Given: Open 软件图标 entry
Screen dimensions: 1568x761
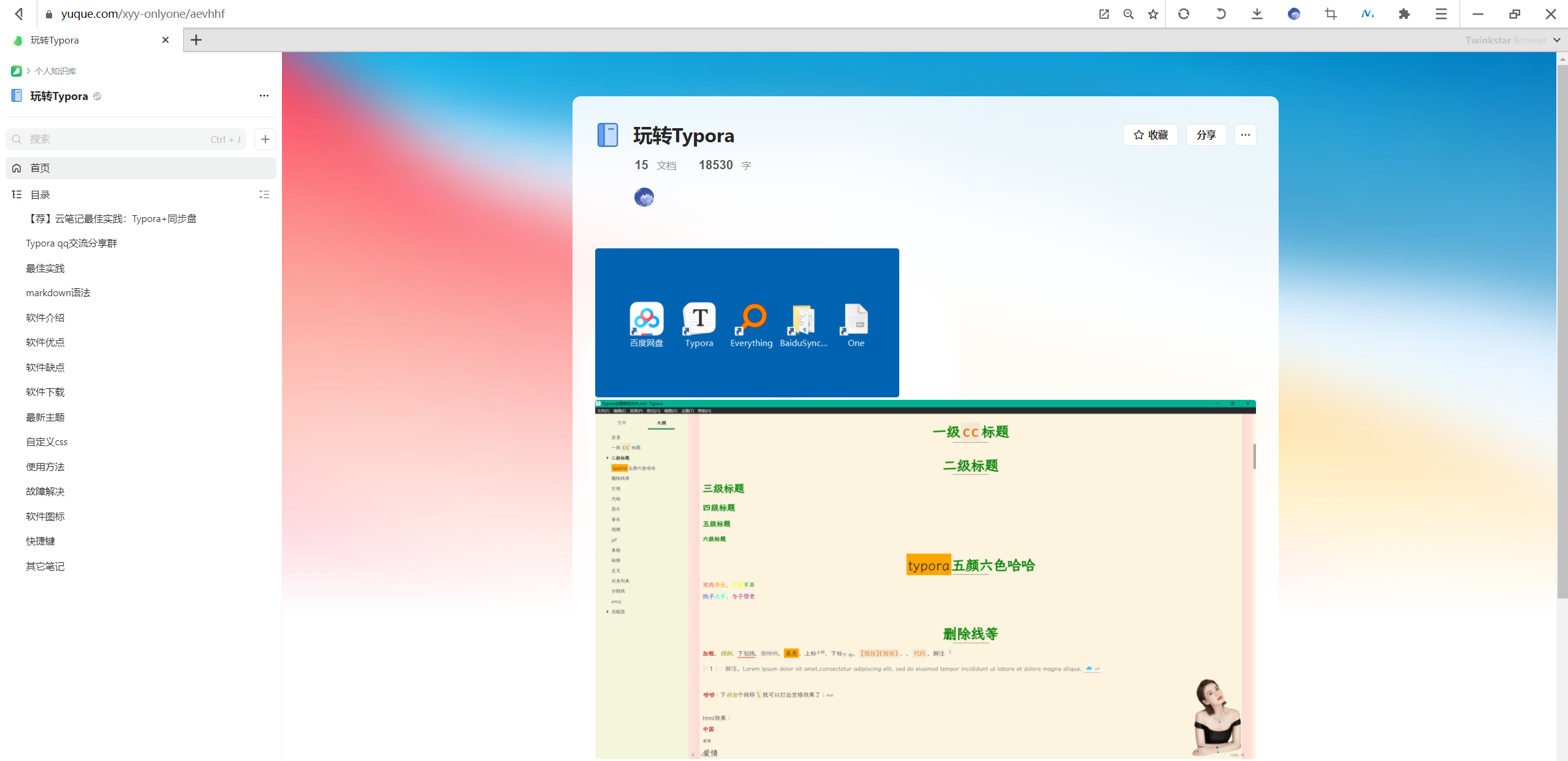Looking at the screenshot, I should click(45, 516).
